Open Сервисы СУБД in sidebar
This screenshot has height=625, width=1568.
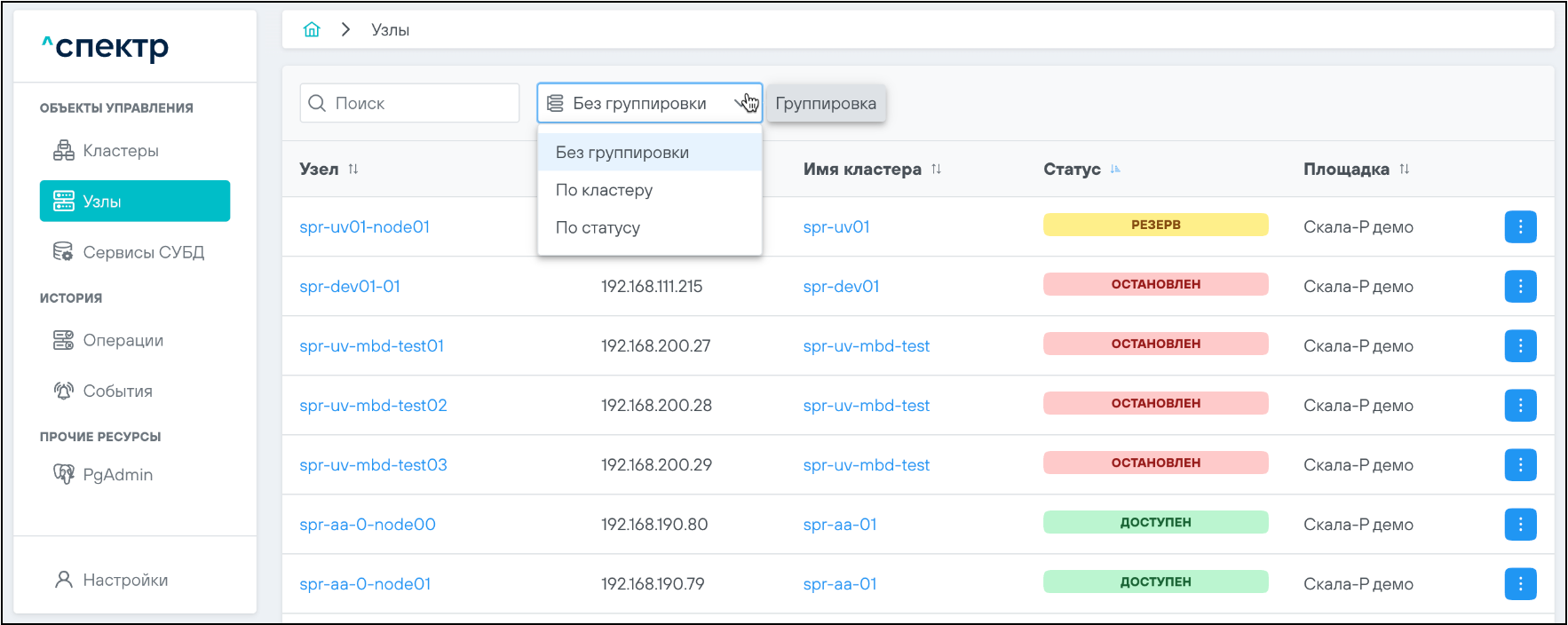142,252
